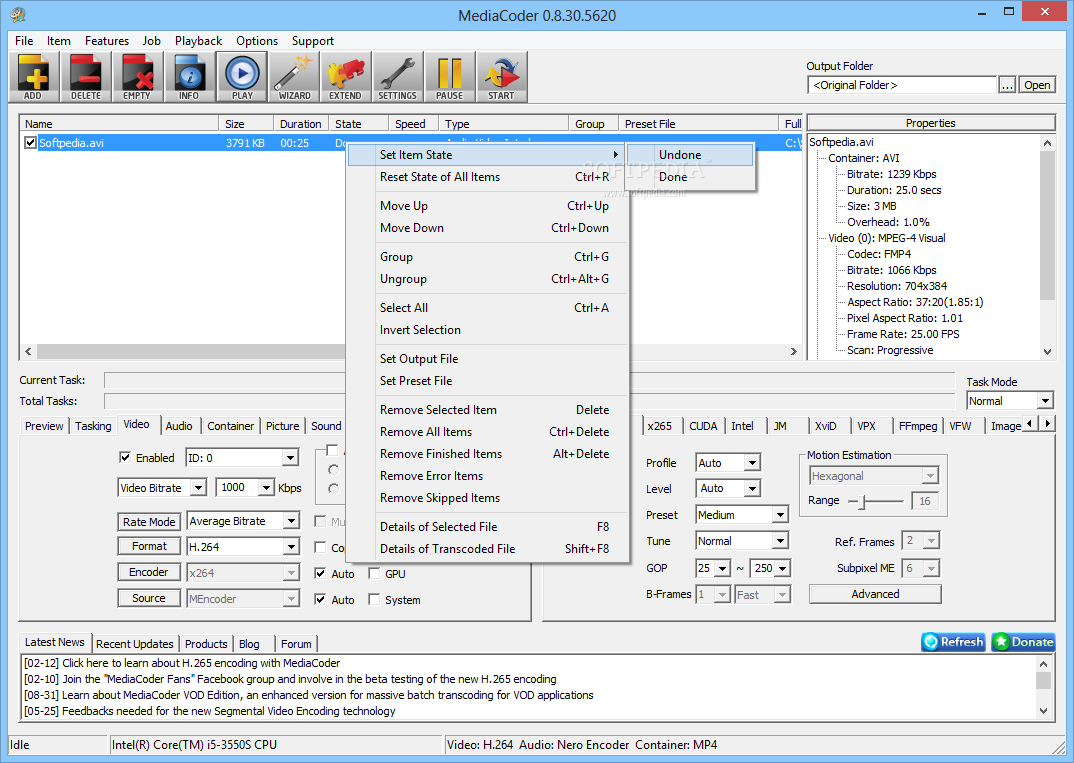1074x763 pixels.
Task: Open the video ID: 0 dropdown
Action: (290, 458)
